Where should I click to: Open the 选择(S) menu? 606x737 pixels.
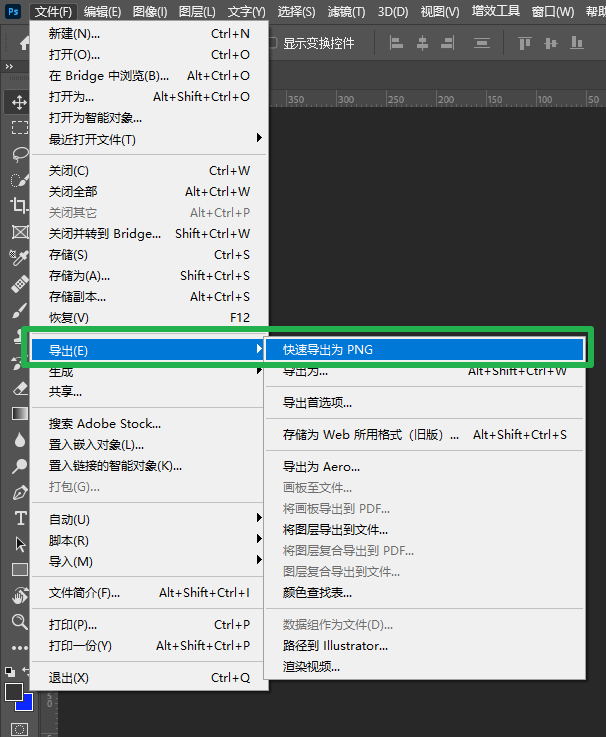click(x=296, y=11)
